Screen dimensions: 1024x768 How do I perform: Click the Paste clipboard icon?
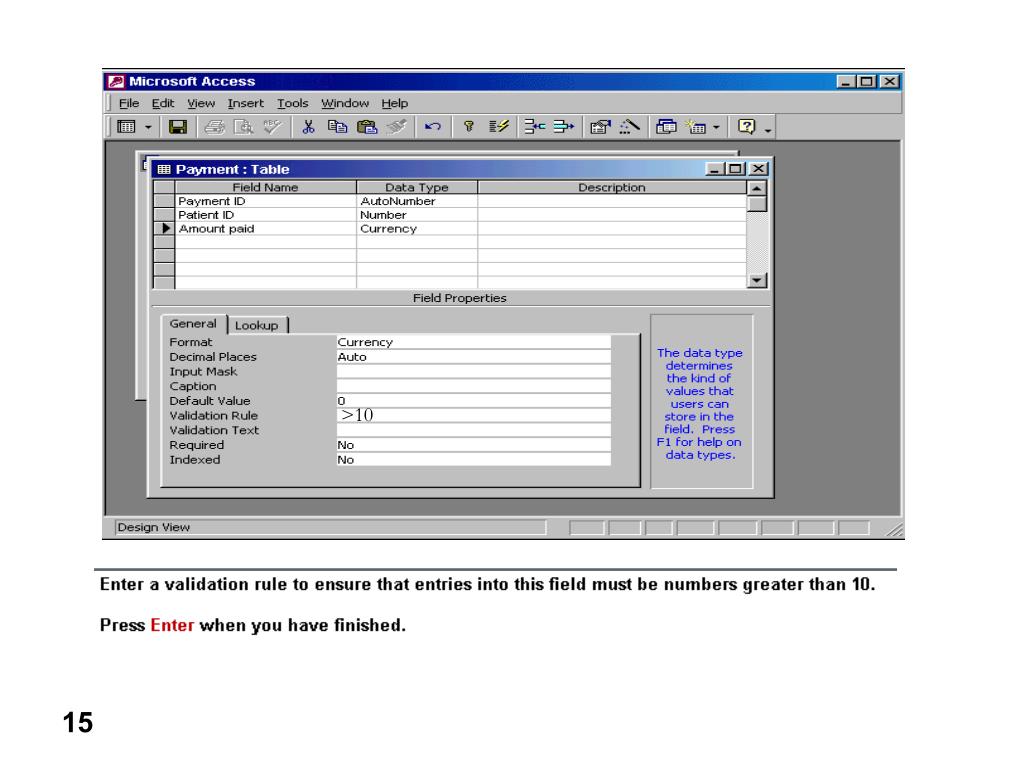coord(367,127)
